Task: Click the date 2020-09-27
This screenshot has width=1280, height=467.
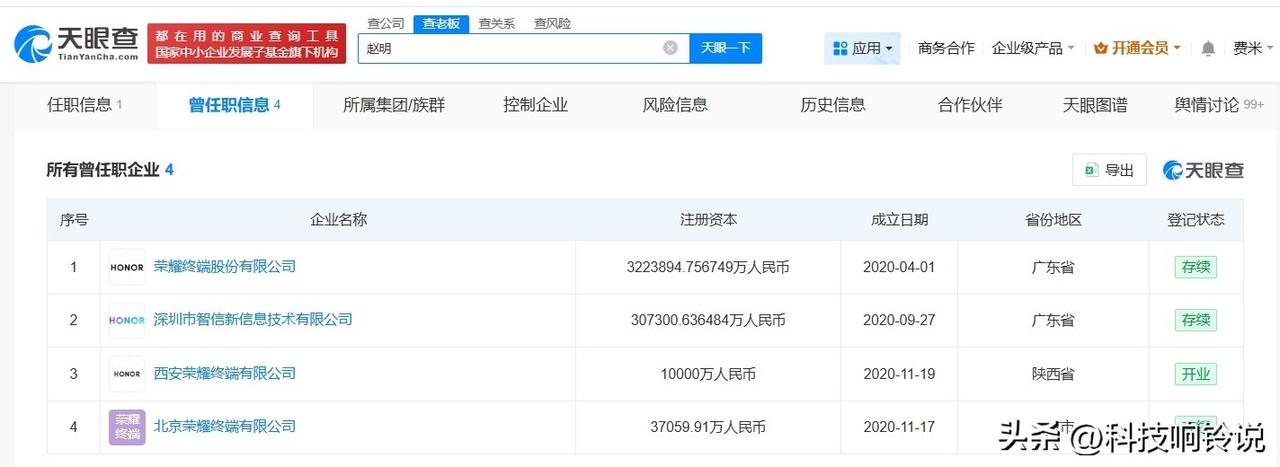Action: (899, 320)
